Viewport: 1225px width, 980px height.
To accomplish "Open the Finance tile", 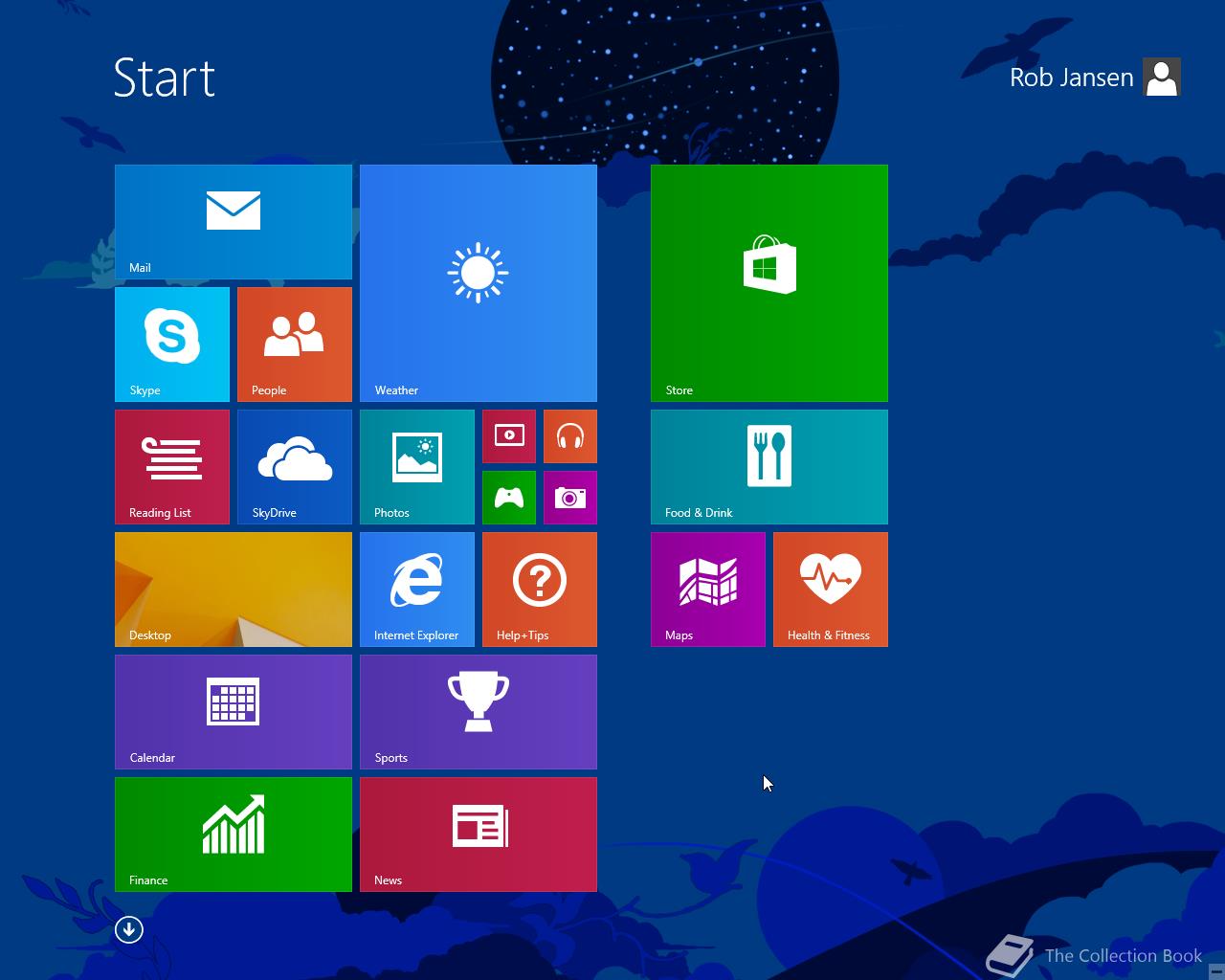I will coord(234,835).
